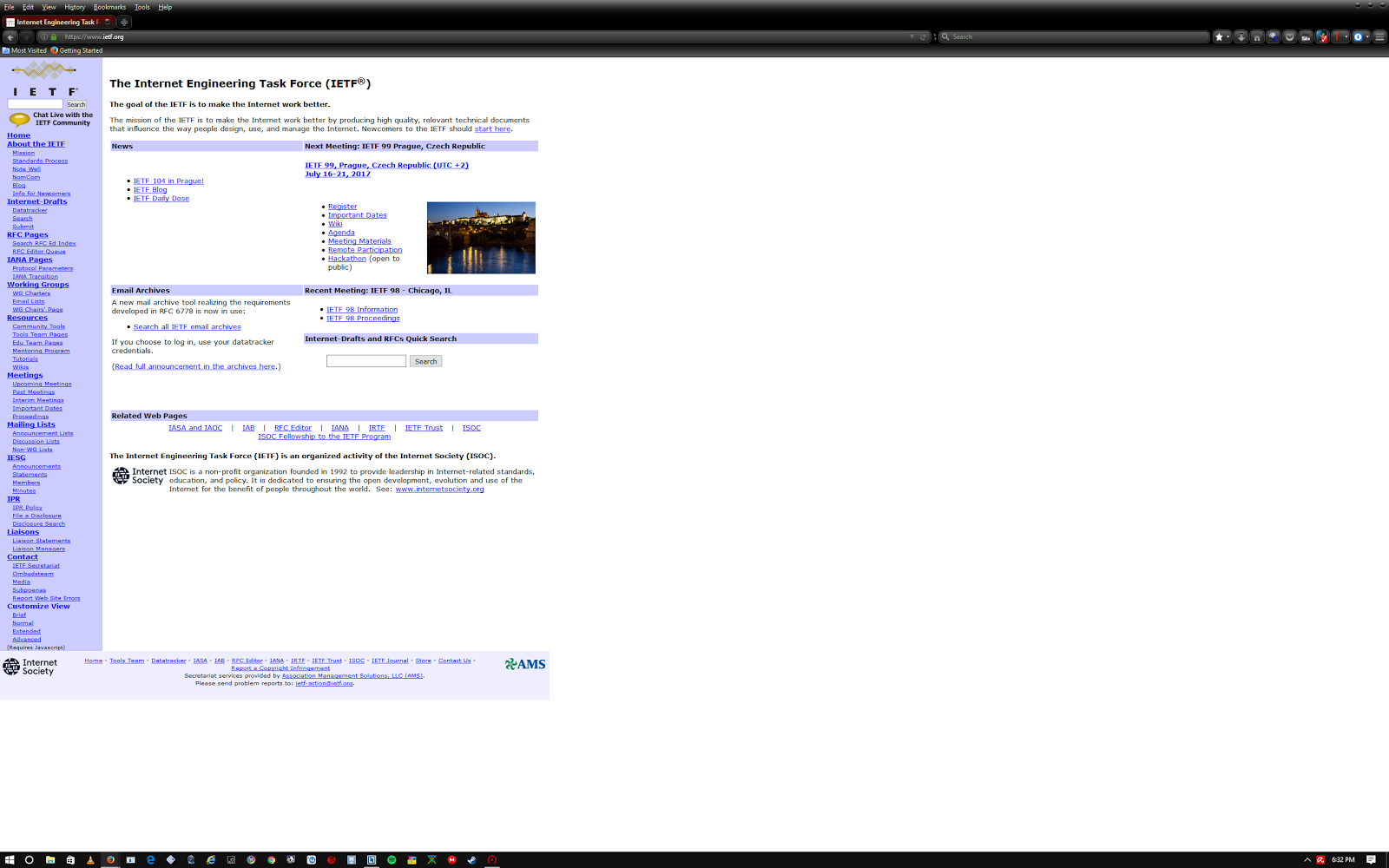Open the Most Visited bookmarks folder
1389x868 pixels.
24,50
